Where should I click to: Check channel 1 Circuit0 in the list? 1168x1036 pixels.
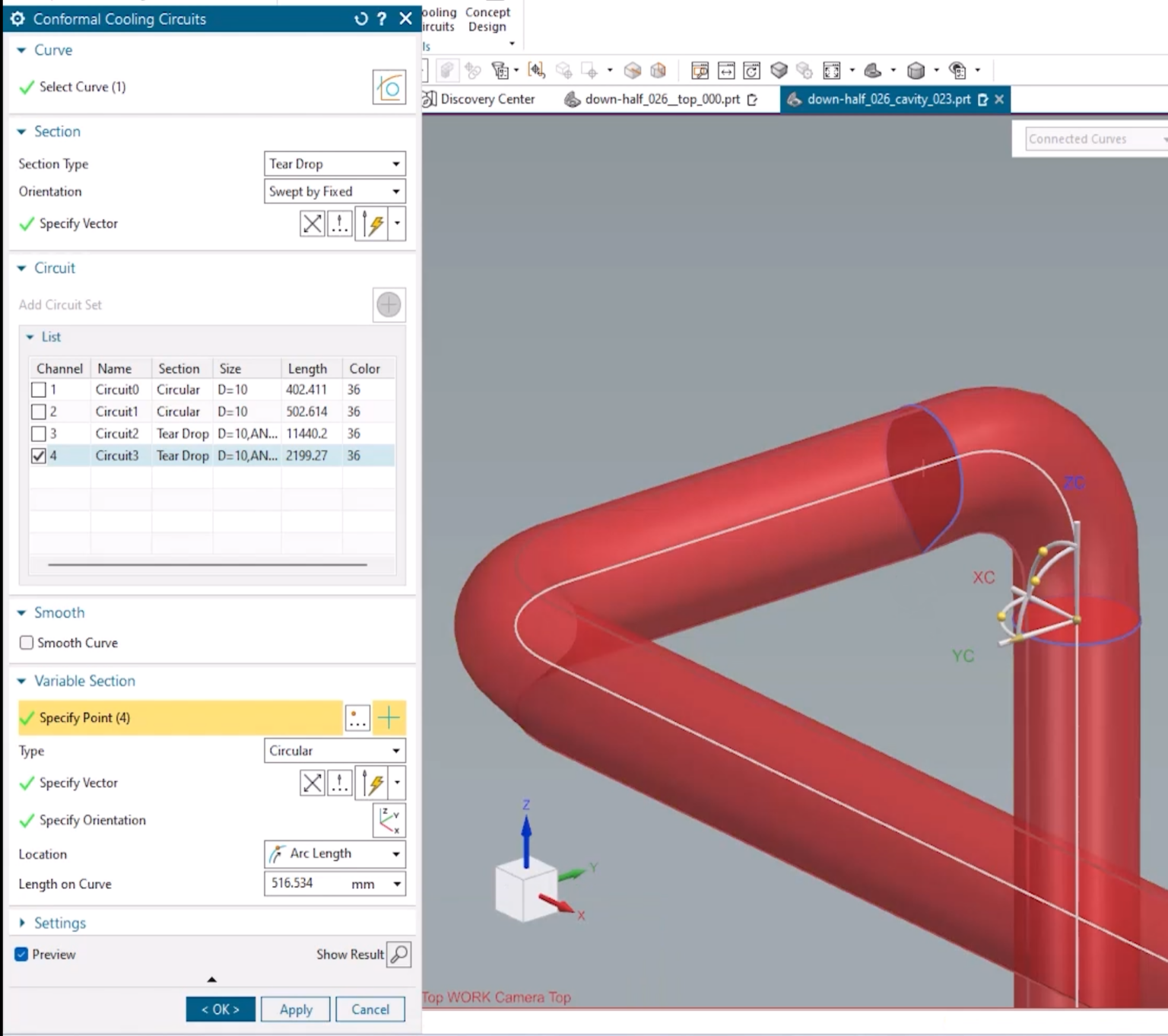pyautogui.click(x=39, y=389)
